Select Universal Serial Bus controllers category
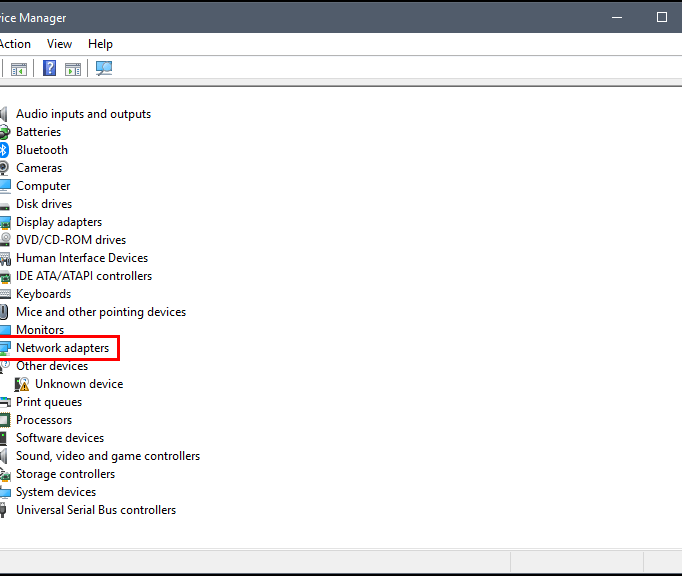The height and width of the screenshot is (576, 682). point(96,510)
